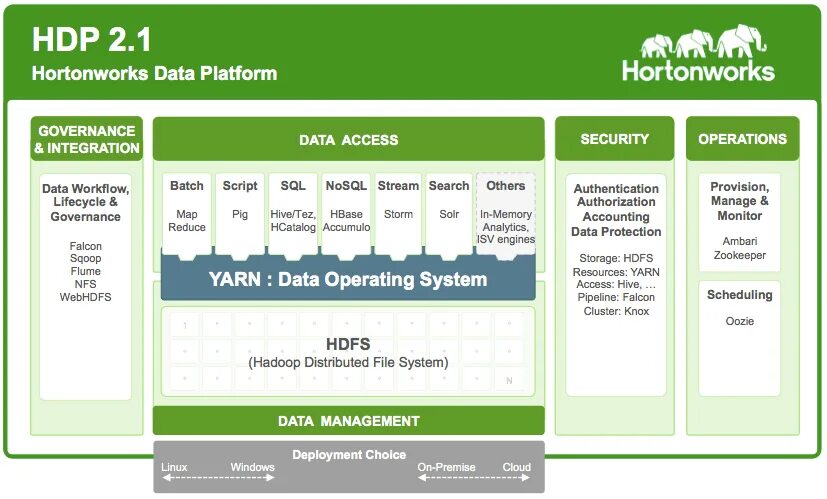Image resolution: width=827 pixels, height=499 pixels.
Task: Click Hadoop Distributed File System caption
Action: [348, 362]
